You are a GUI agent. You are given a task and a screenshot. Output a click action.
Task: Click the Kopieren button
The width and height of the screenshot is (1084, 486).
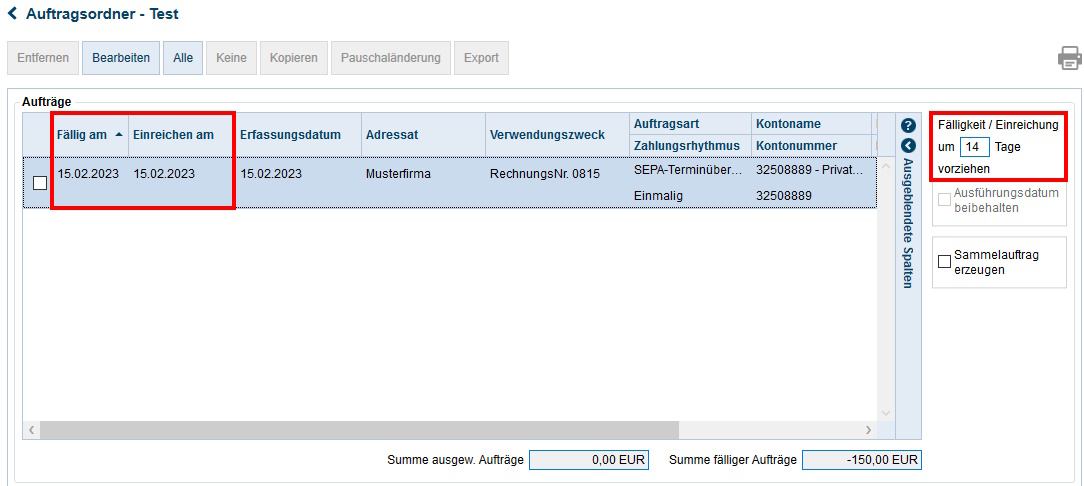294,58
